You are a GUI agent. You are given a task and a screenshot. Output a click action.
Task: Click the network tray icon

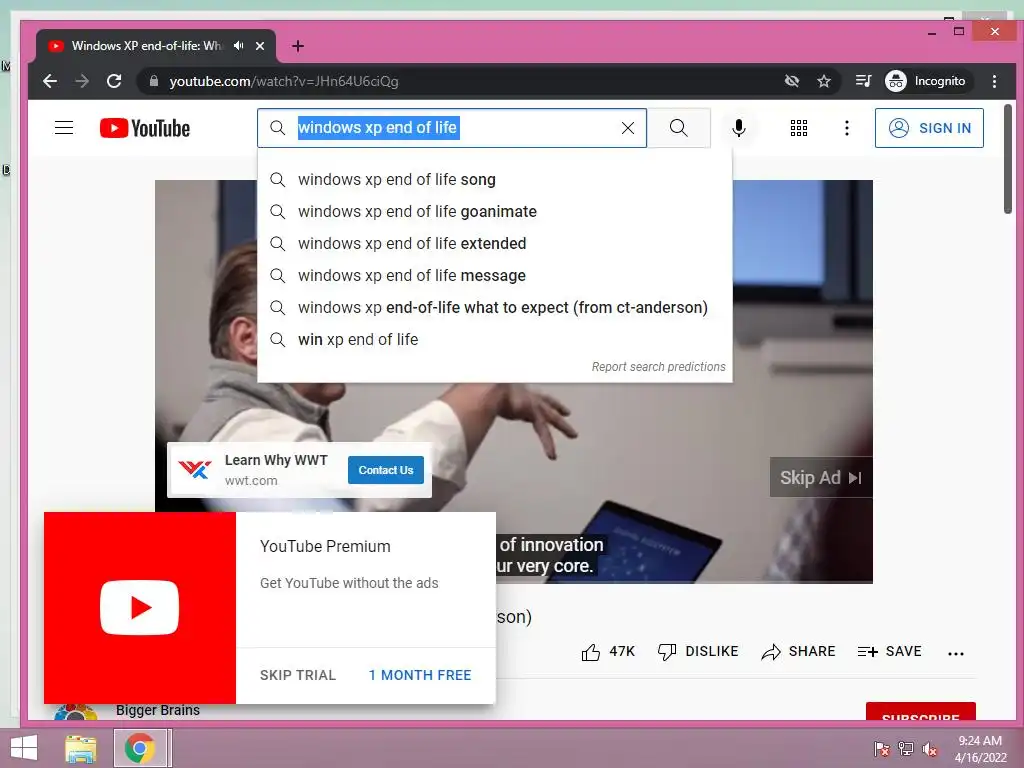pyautogui.click(x=906, y=749)
